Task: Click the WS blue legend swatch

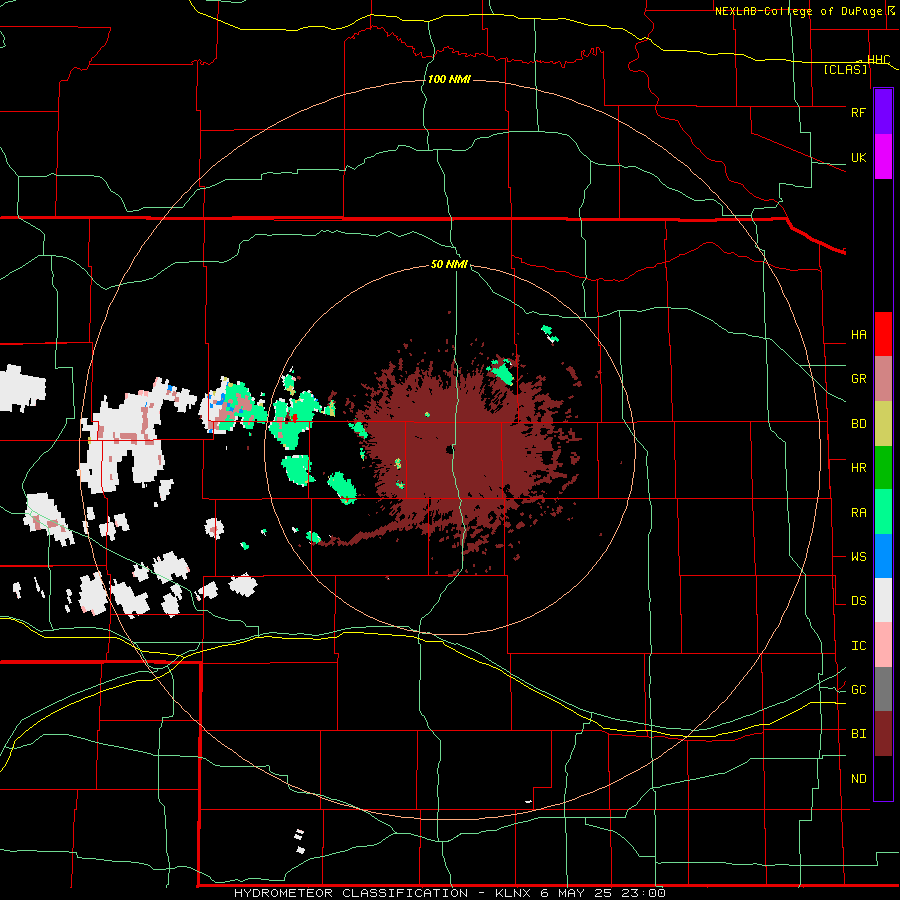Action: [x=883, y=556]
